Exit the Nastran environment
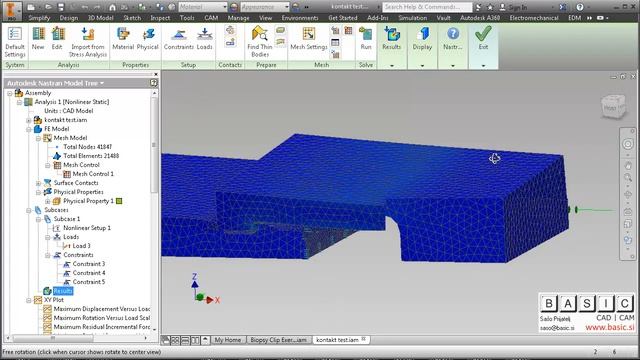The width and height of the screenshot is (640, 360). coord(483,39)
